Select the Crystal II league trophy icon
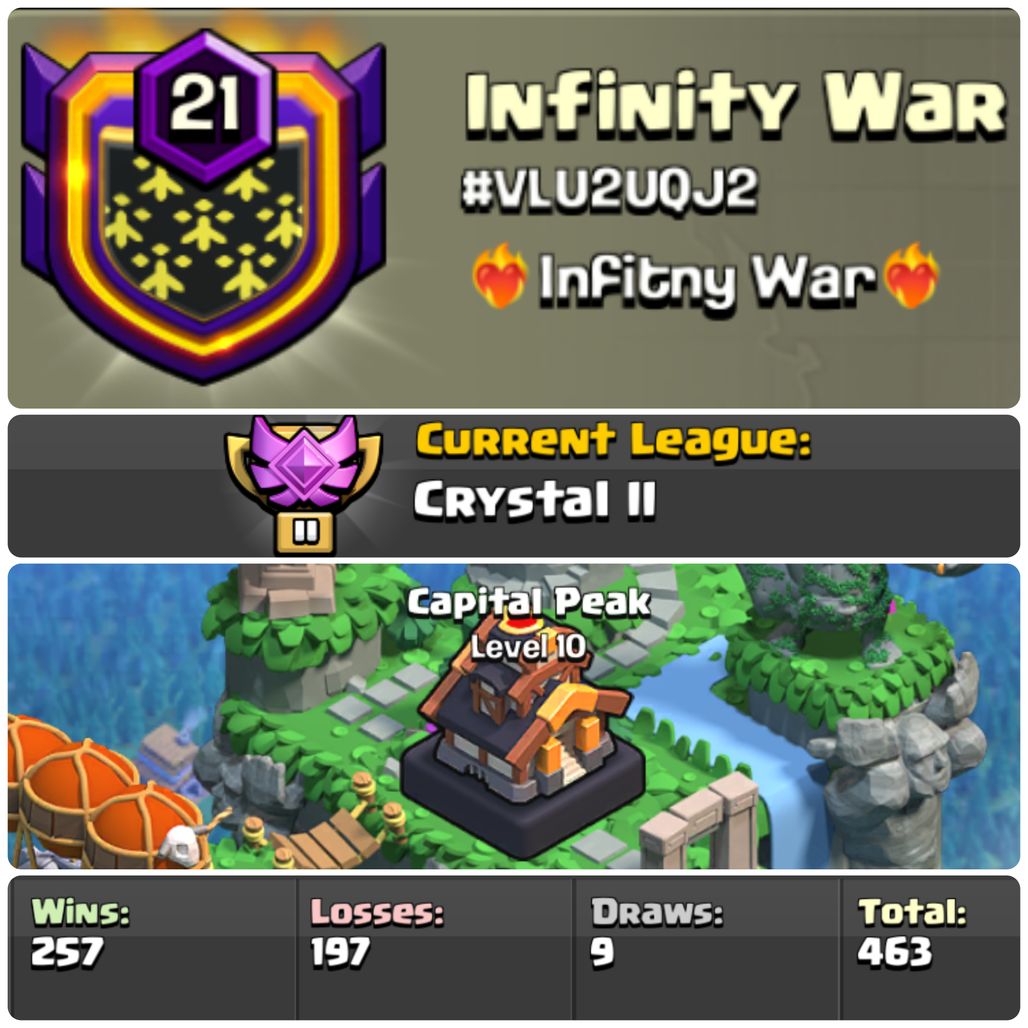This screenshot has width=1028, height=1028. point(304,486)
